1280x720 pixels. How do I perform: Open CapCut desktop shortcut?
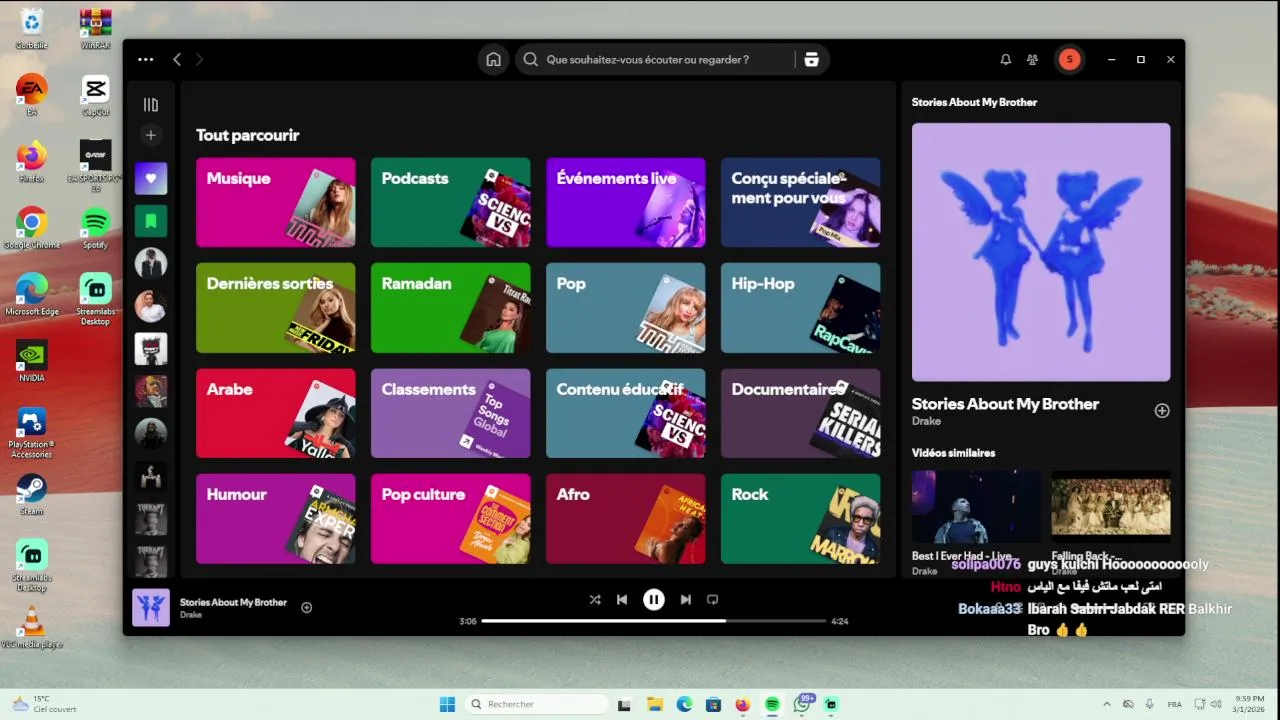click(x=95, y=95)
